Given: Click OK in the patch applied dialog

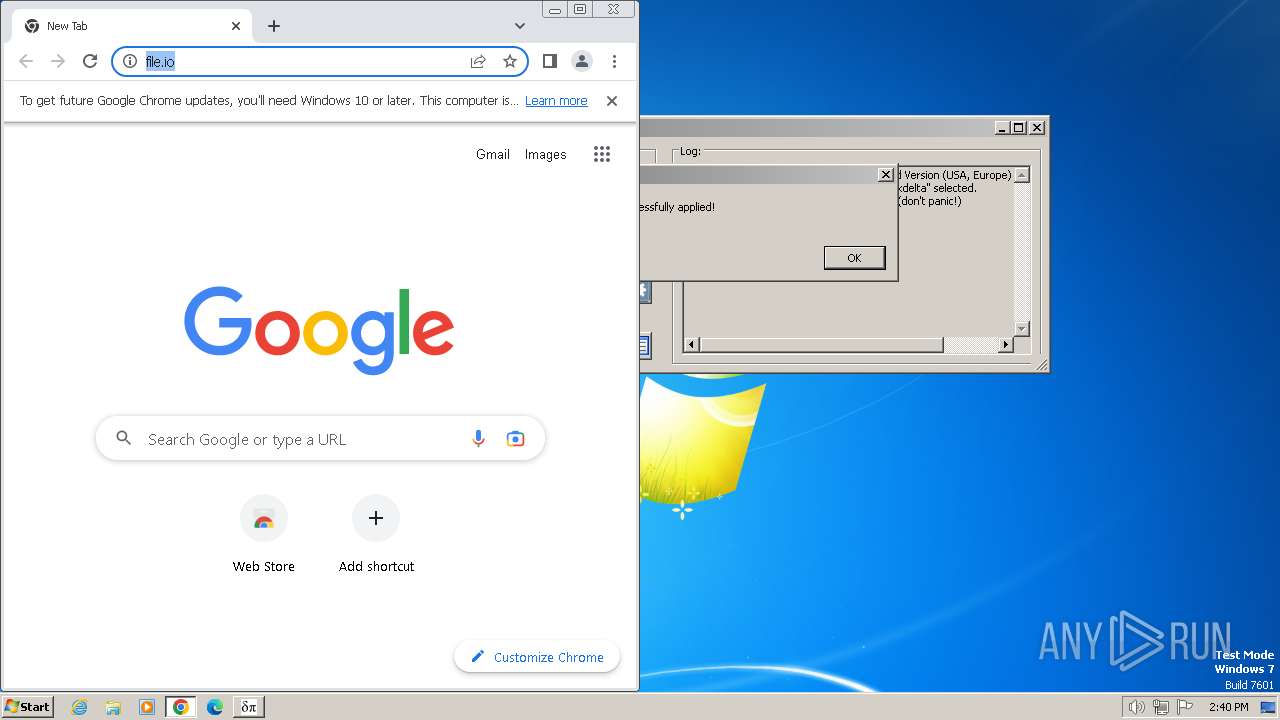Looking at the screenshot, I should [854, 258].
